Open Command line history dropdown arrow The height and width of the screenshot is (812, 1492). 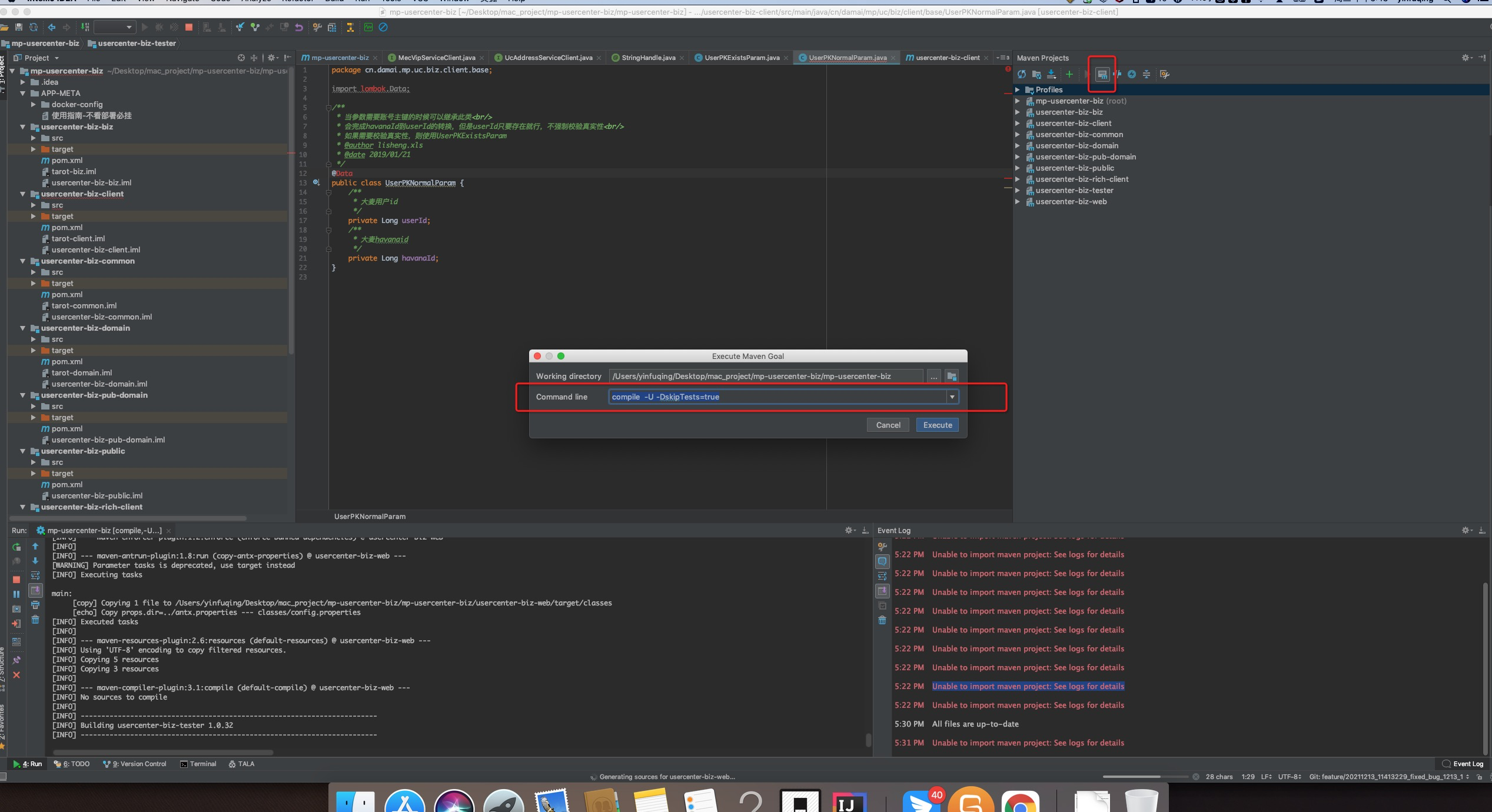click(x=952, y=397)
